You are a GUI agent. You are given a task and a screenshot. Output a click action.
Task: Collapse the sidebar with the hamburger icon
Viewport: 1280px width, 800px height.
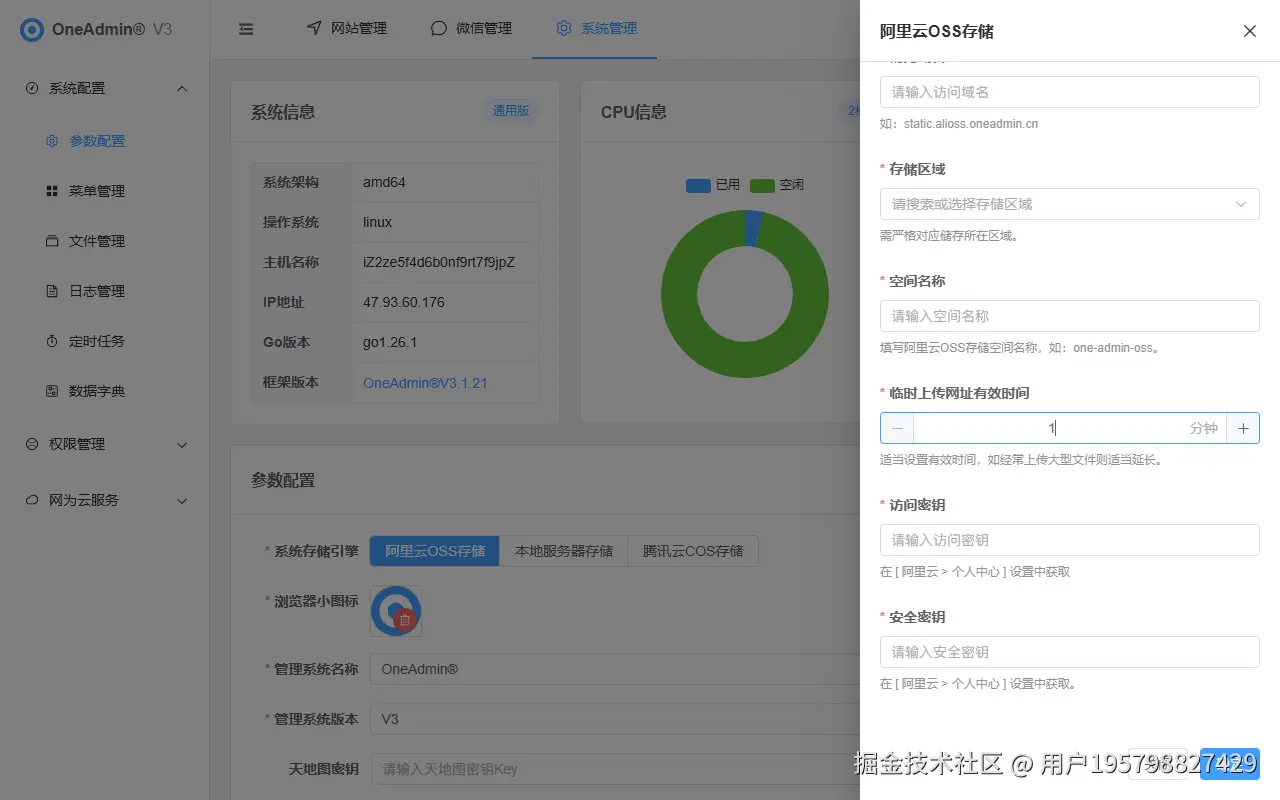pos(246,29)
